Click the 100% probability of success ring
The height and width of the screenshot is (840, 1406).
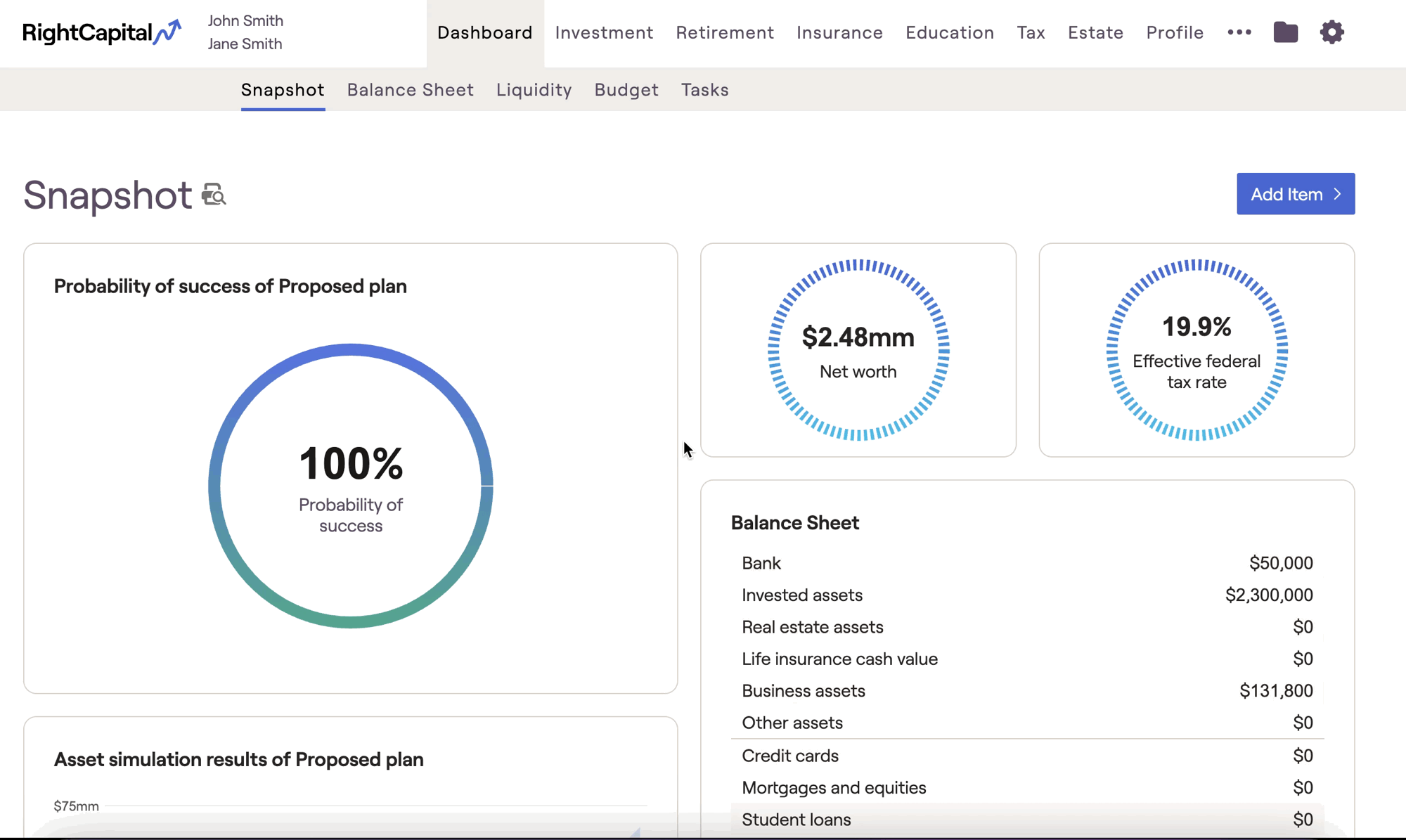(350, 485)
